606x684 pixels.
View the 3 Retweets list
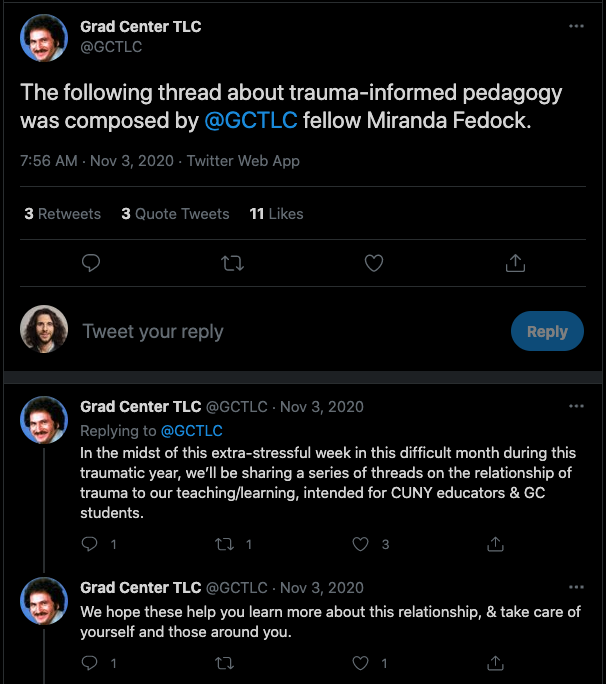click(63, 214)
